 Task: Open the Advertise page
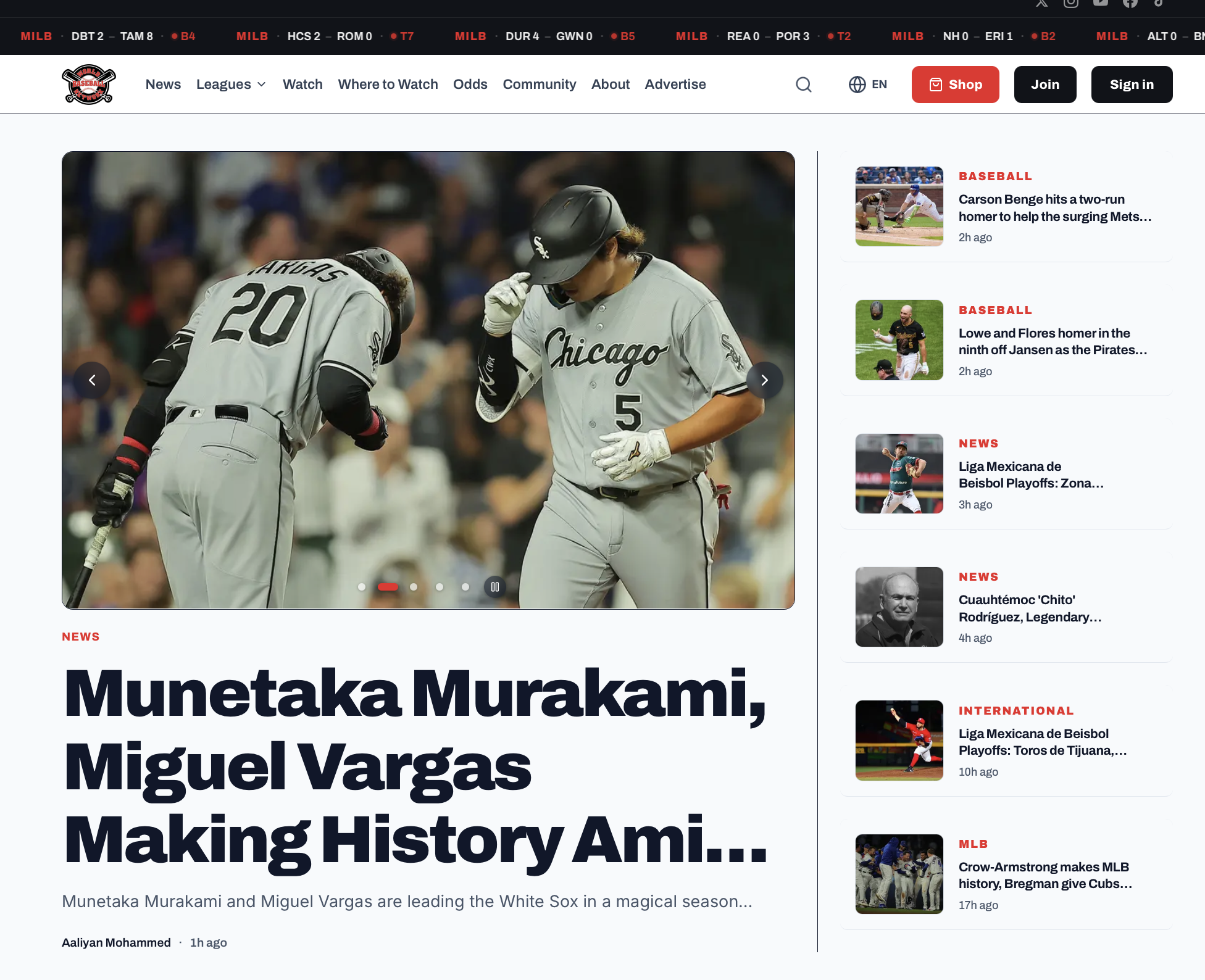point(675,85)
